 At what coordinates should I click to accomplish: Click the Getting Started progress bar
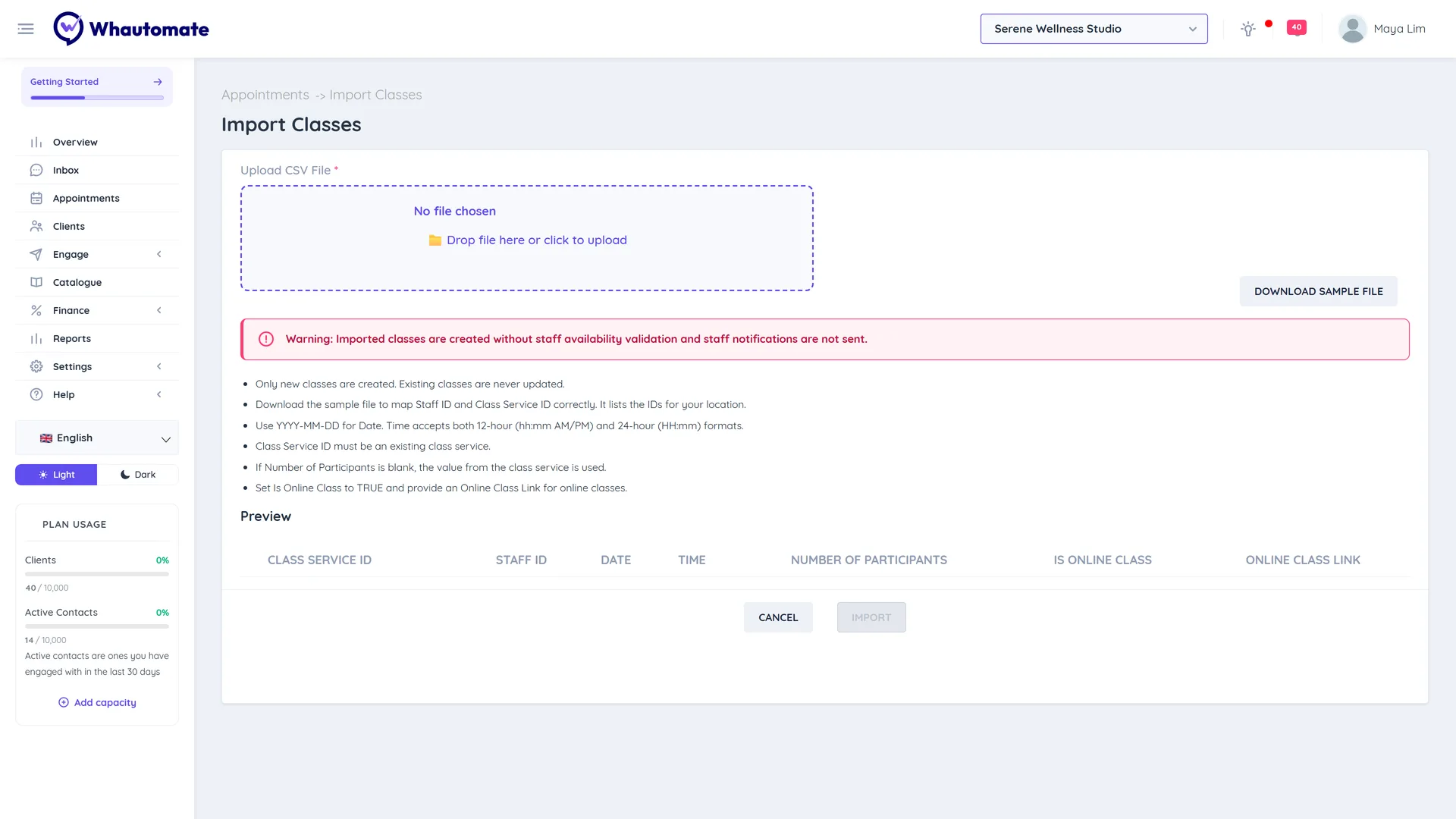click(97, 98)
